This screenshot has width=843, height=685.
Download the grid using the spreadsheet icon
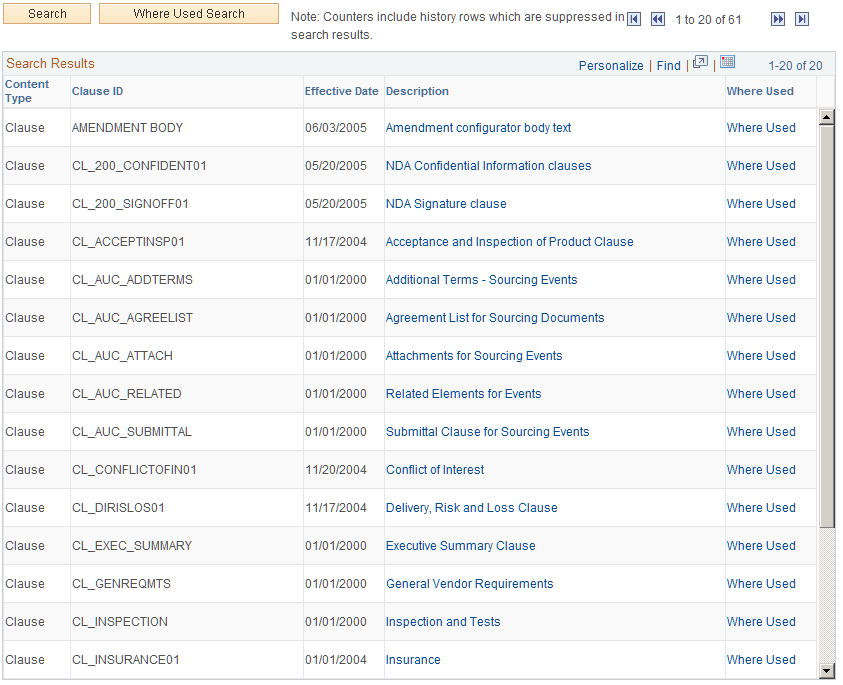(x=727, y=64)
